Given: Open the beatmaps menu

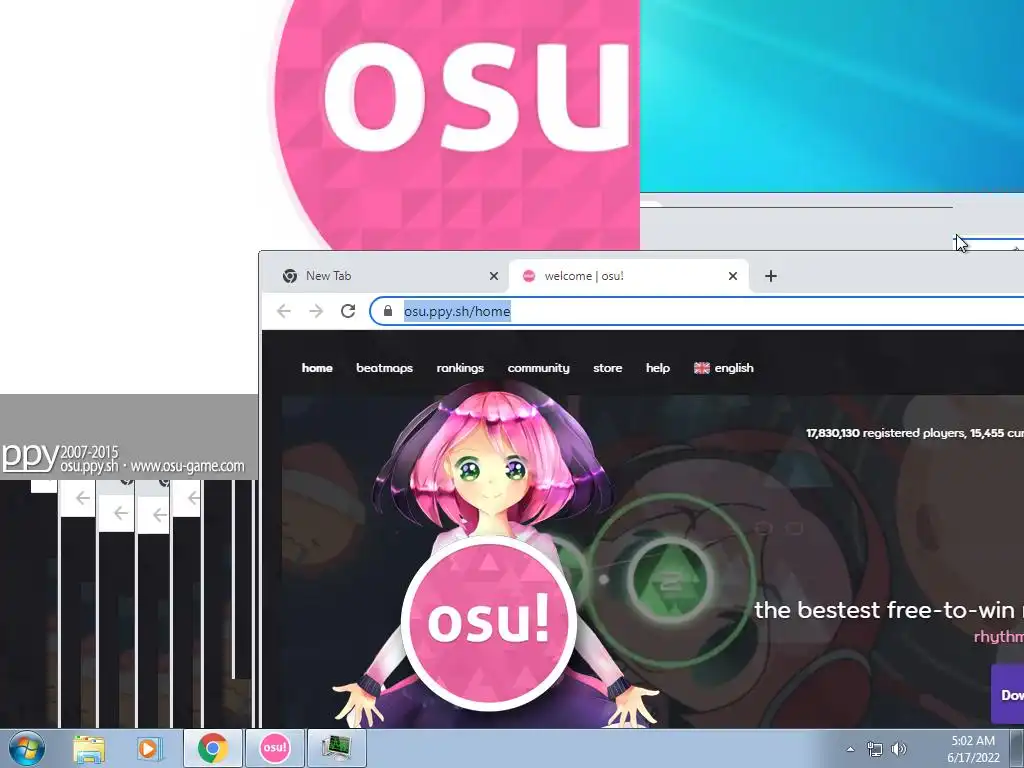Looking at the screenshot, I should (385, 368).
